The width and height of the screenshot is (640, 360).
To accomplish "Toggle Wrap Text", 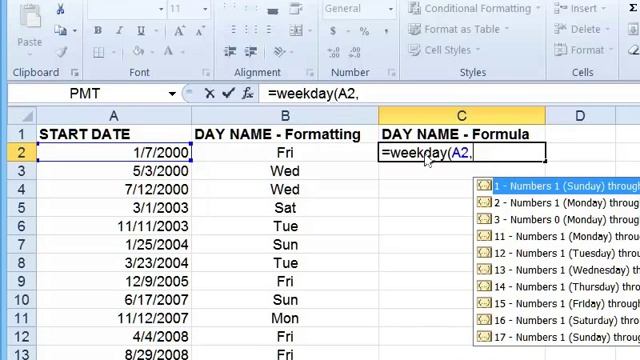I will click(x=296, y=9).
